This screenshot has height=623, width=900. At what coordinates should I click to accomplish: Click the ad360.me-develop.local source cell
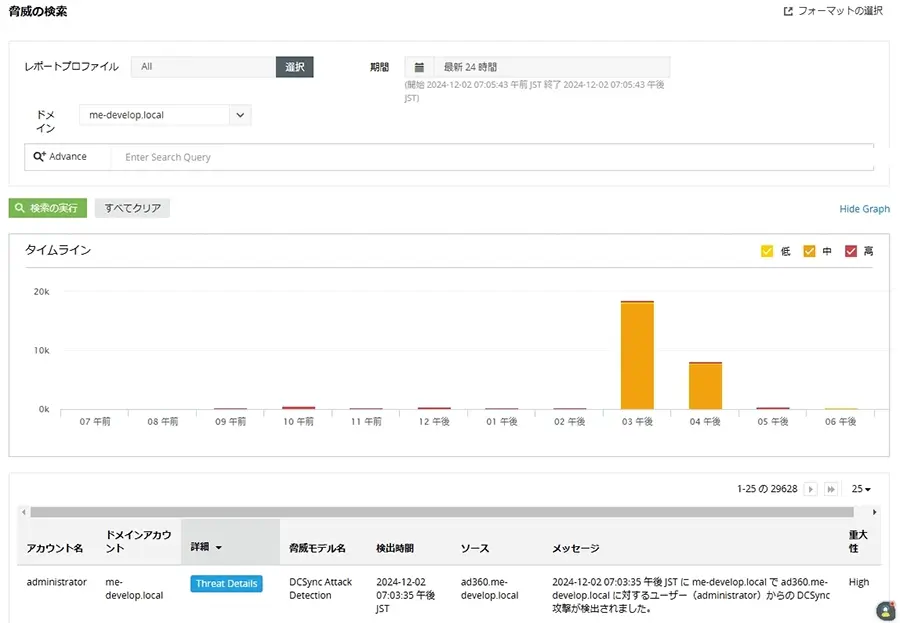tap(489, 589)
